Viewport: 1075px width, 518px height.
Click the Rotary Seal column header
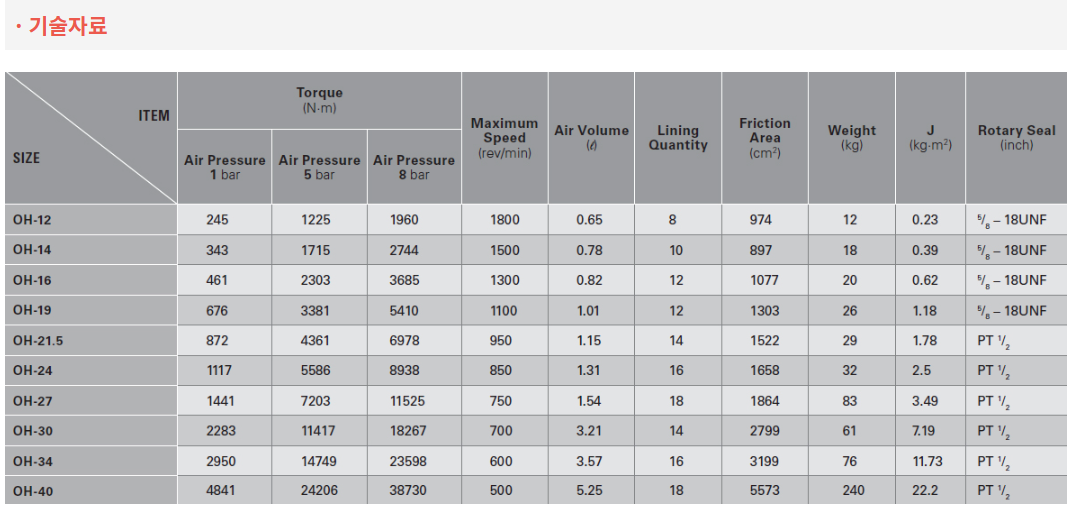1016,138
